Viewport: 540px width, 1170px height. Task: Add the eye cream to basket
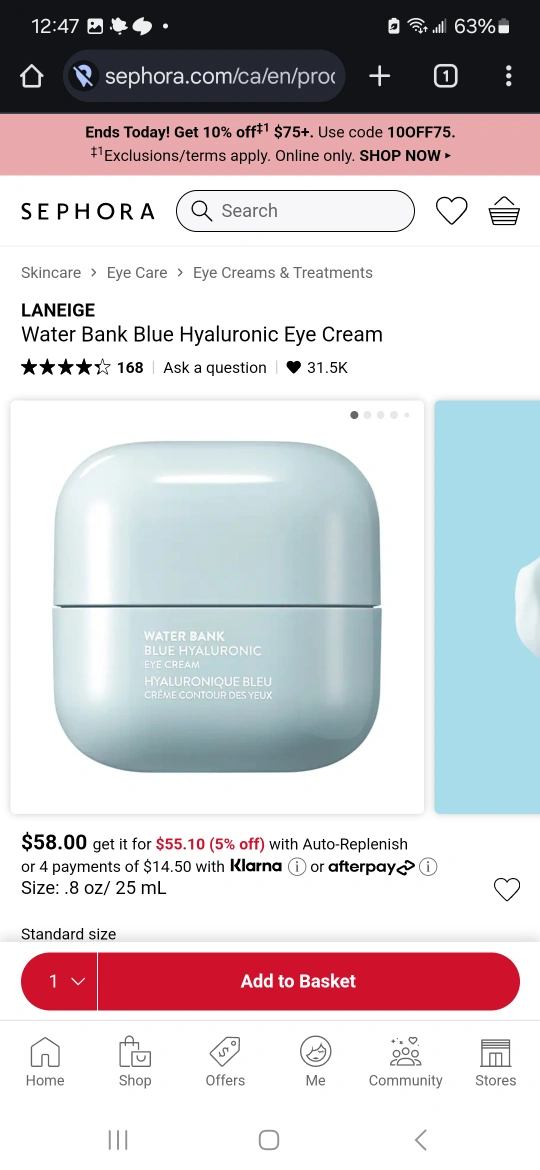point(309,981)
